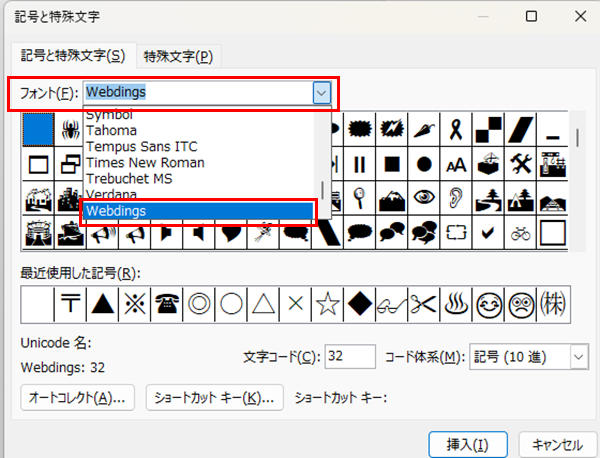
Task: Choose the scissors in recently used symbols
Action: (x=424, y=304)
